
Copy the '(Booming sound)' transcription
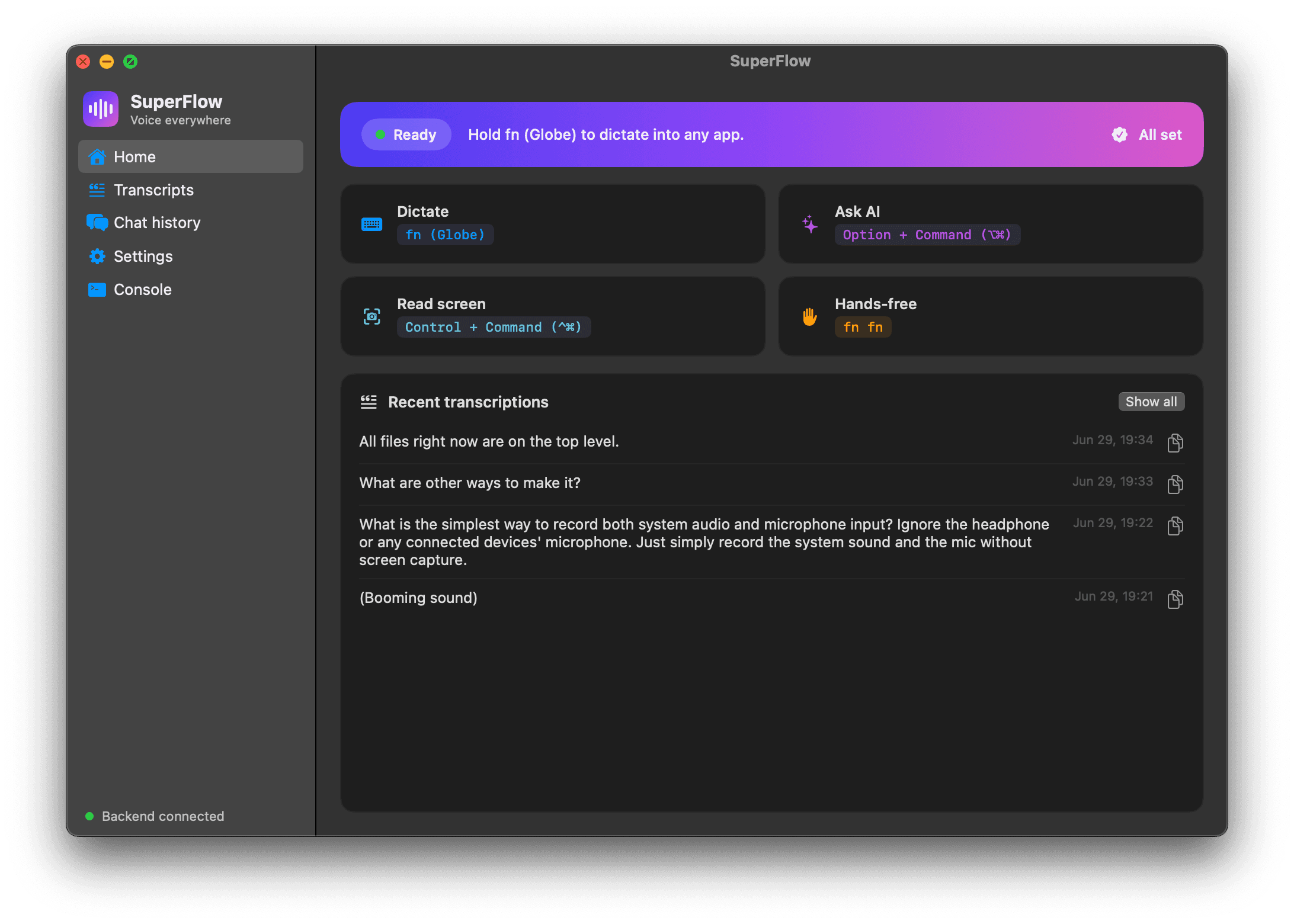click(1176, 599)
